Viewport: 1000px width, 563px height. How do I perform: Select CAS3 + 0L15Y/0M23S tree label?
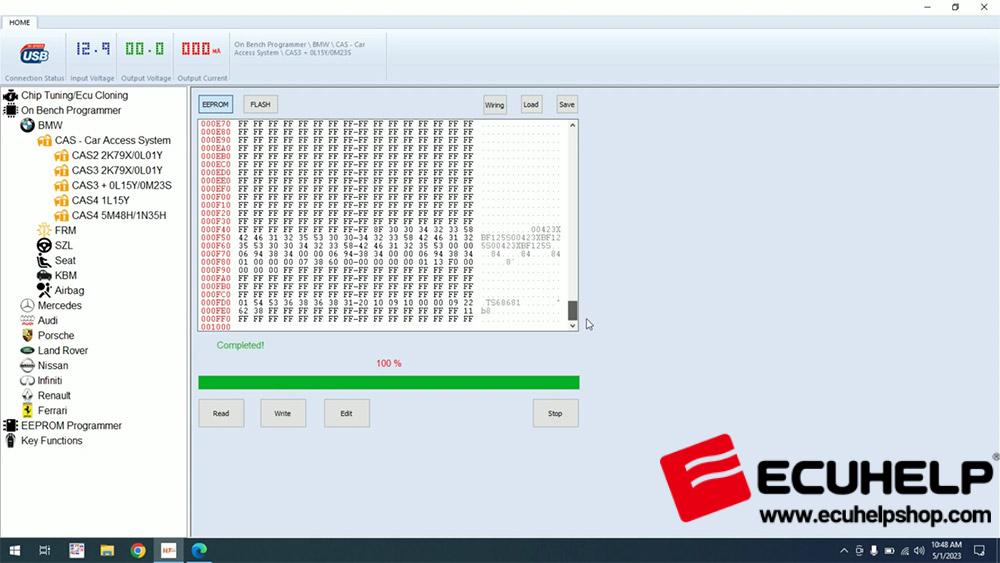pyautogui.click(x=122, y=186)
